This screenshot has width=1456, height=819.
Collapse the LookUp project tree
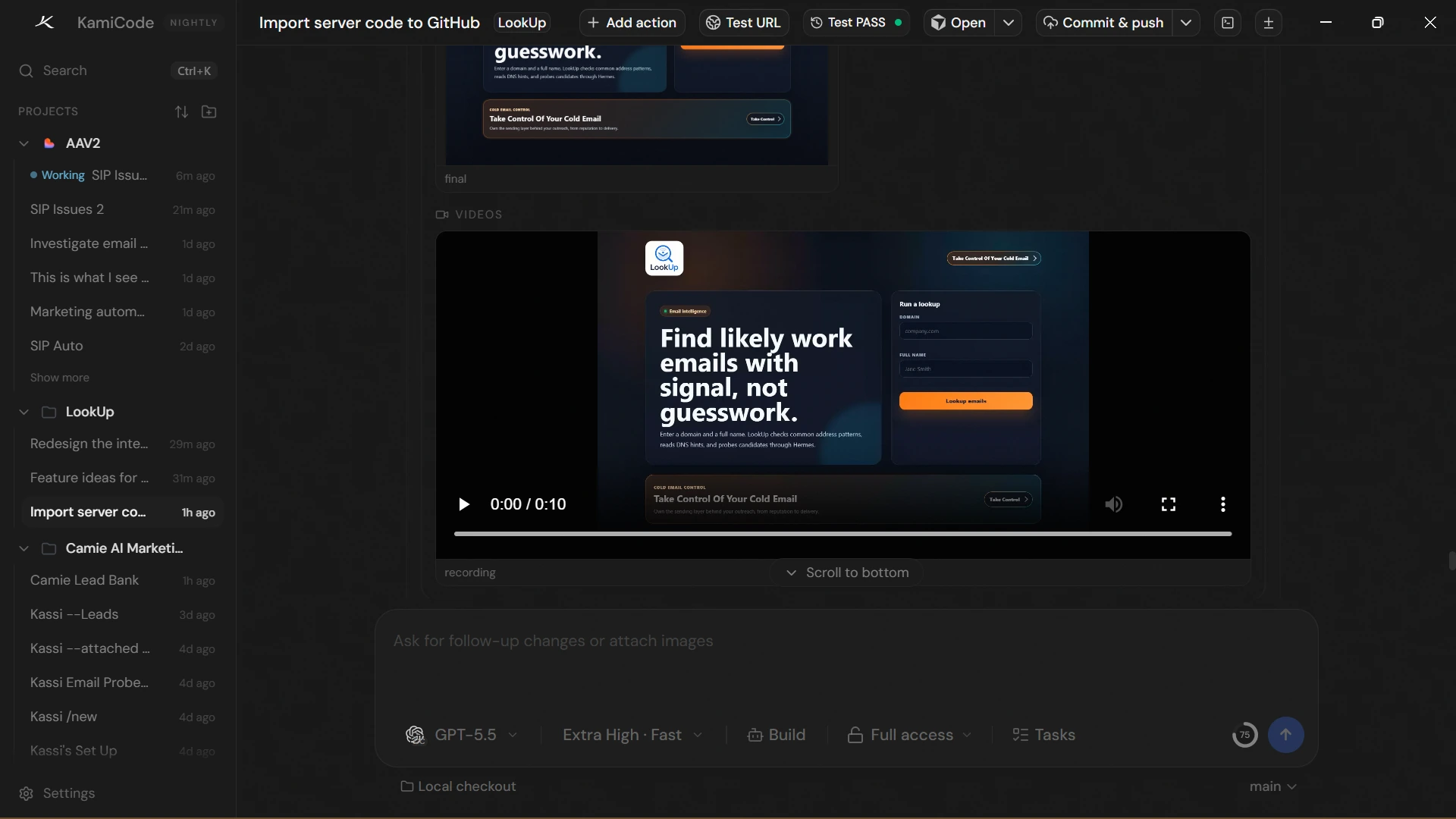tap(24, 412)
